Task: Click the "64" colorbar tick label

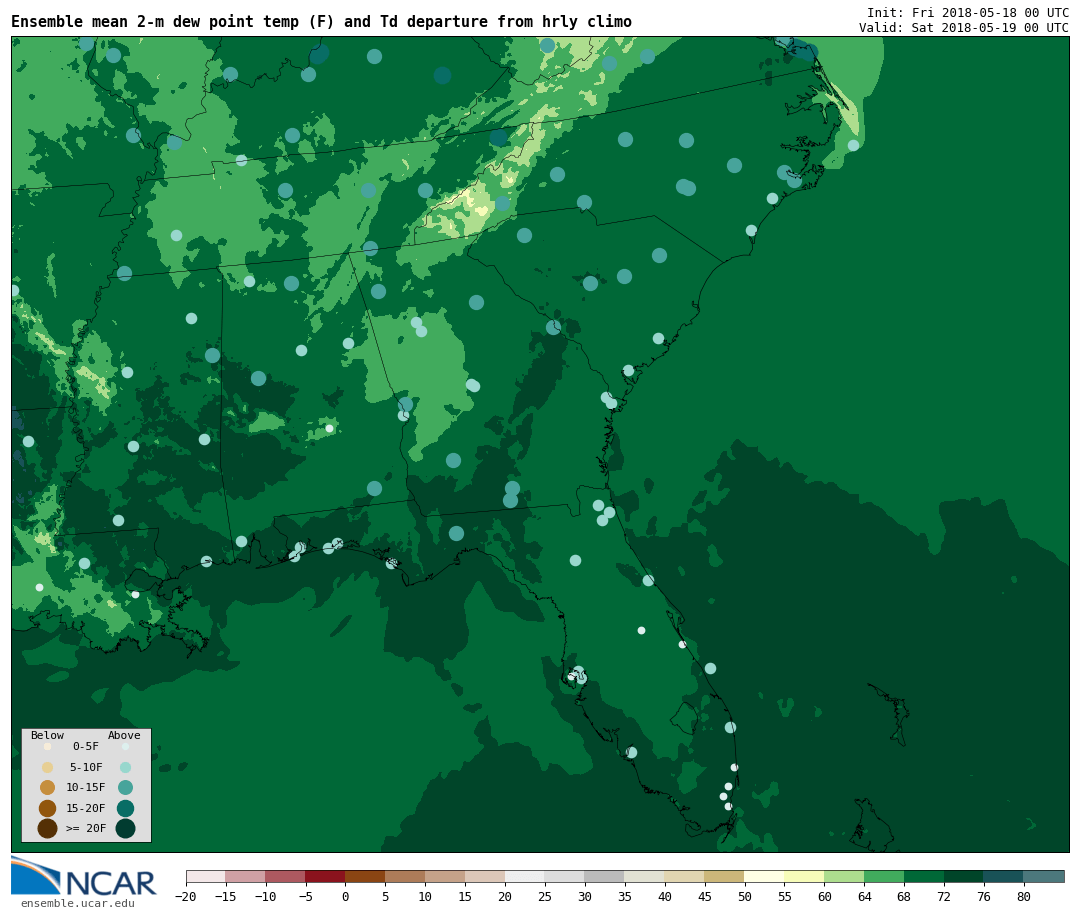Action: [x=865, y=896]
